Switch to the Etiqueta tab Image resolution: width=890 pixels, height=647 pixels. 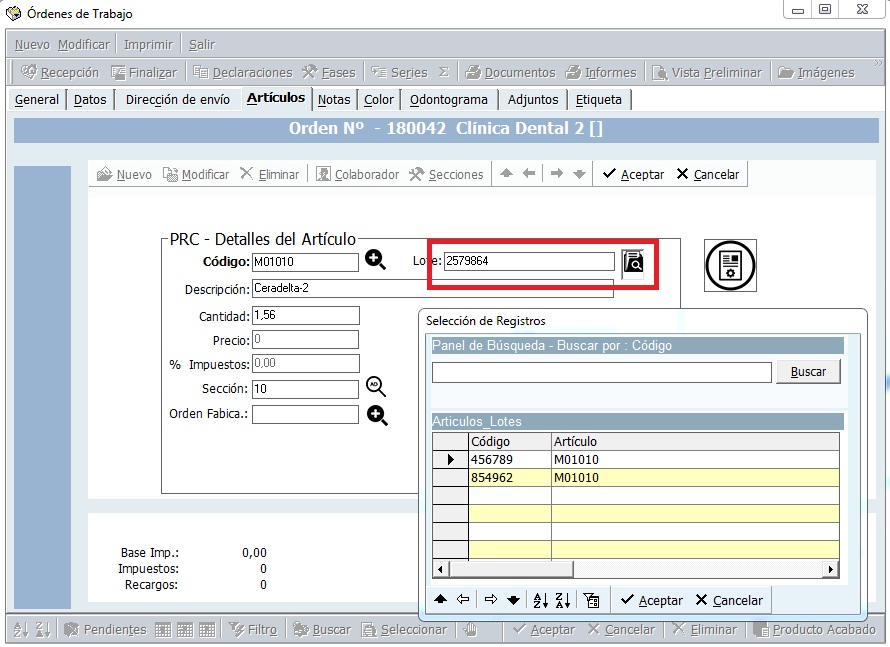pyautogui.click(x=599, y=98)
